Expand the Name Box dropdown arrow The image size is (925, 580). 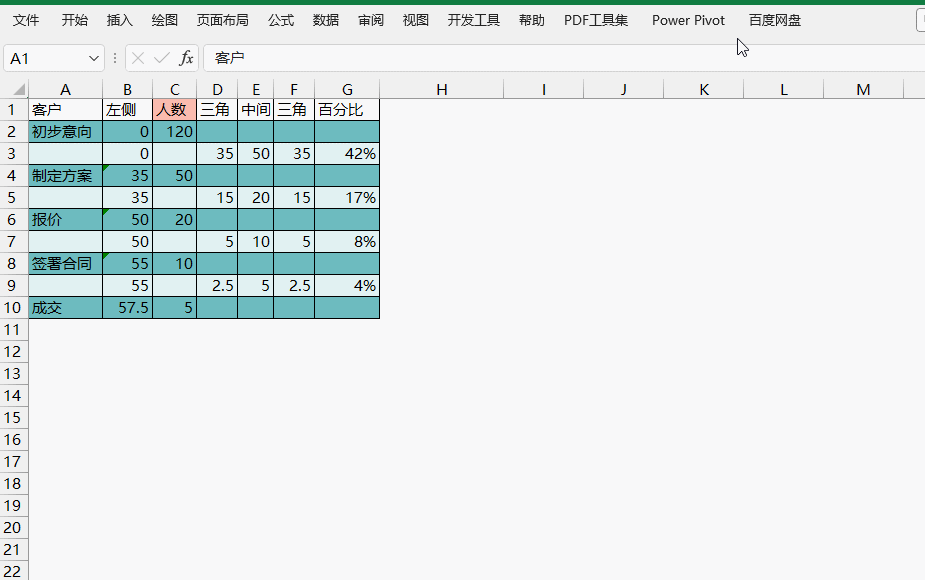93,58
